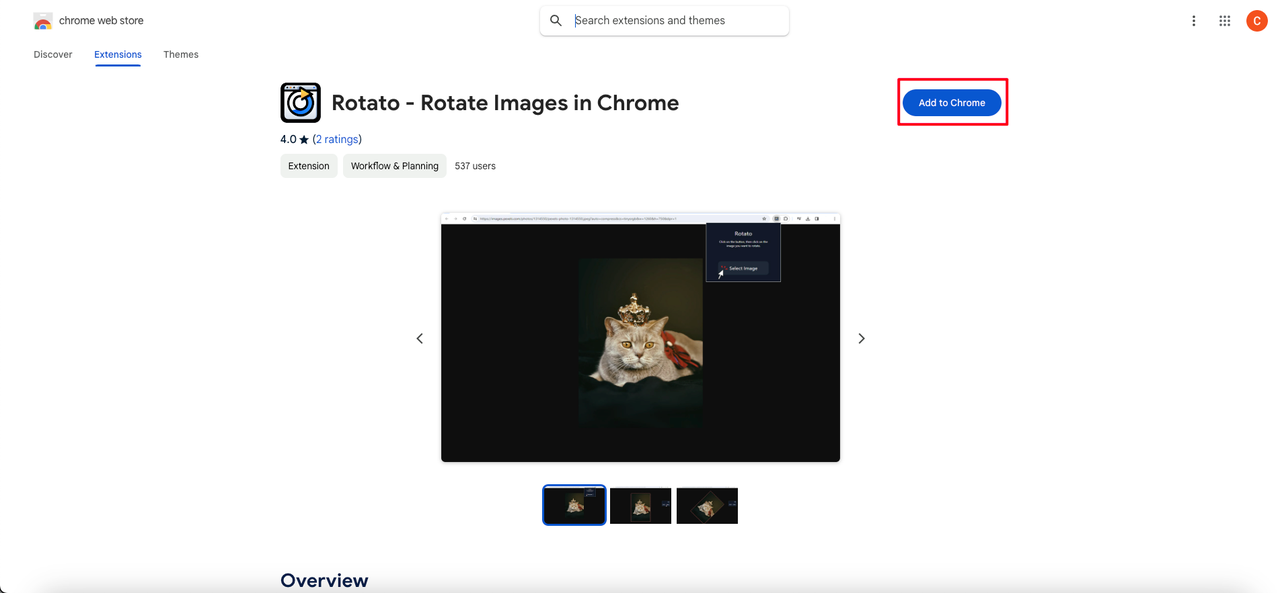Click the Workflow & Planning chip
Image resolution: width=1280 pixels, height=593 pixels.
395,166
